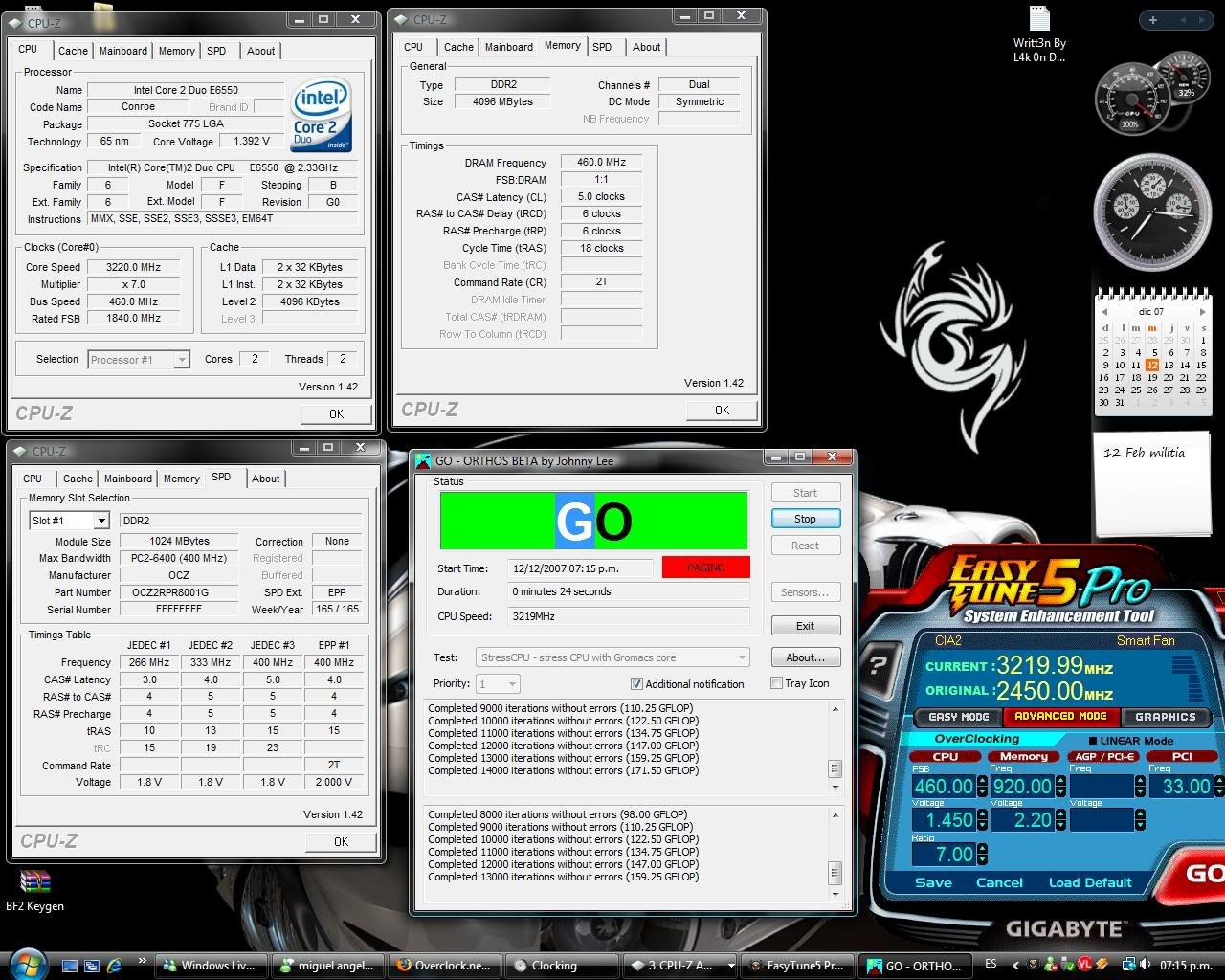The width and height of the screenshot is (1225, 980).
Task: Open the StressCPU test dropdown in ORTHOS
Action: (x=741, y=657)
